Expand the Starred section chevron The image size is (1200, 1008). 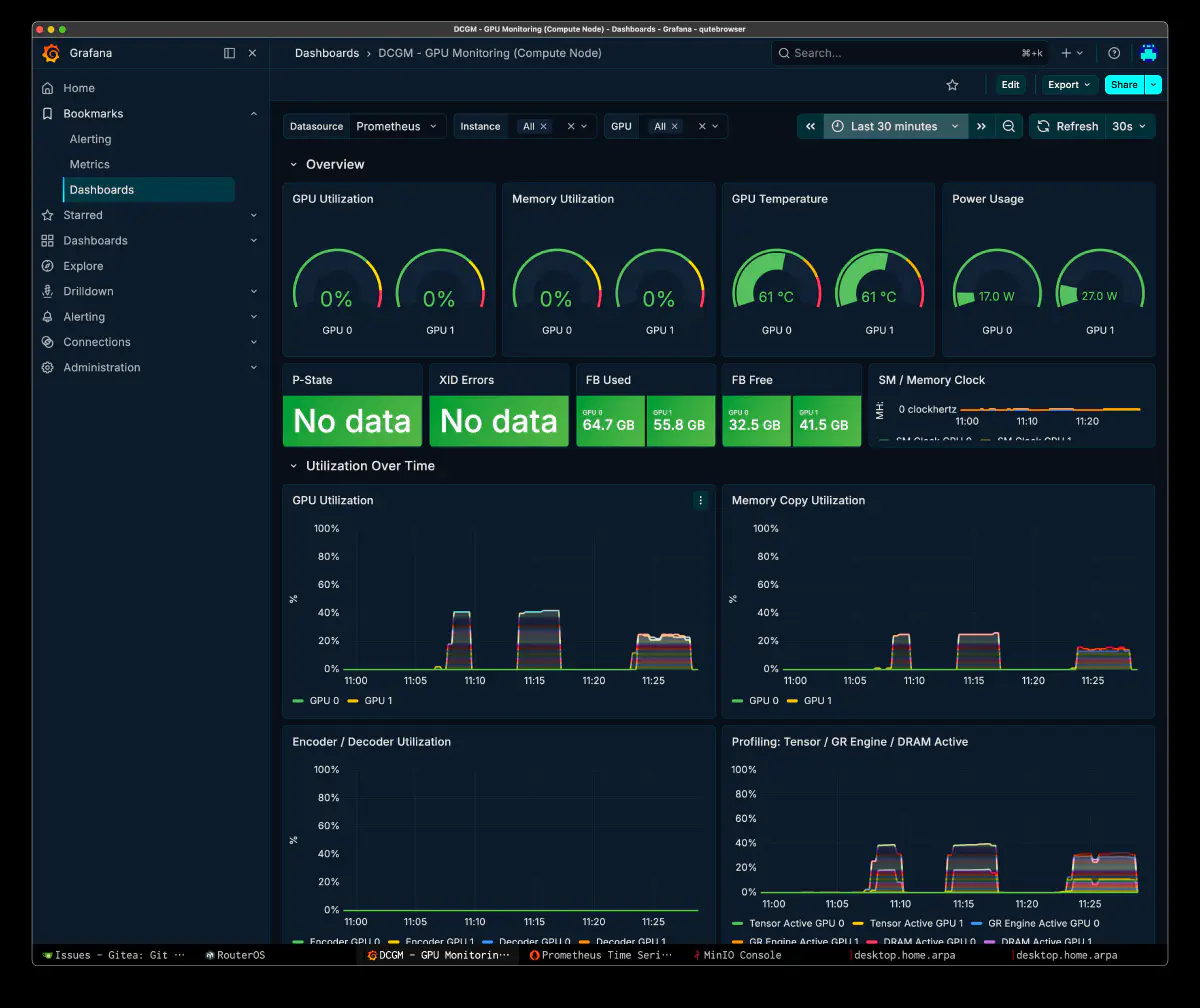pos(253,215)
